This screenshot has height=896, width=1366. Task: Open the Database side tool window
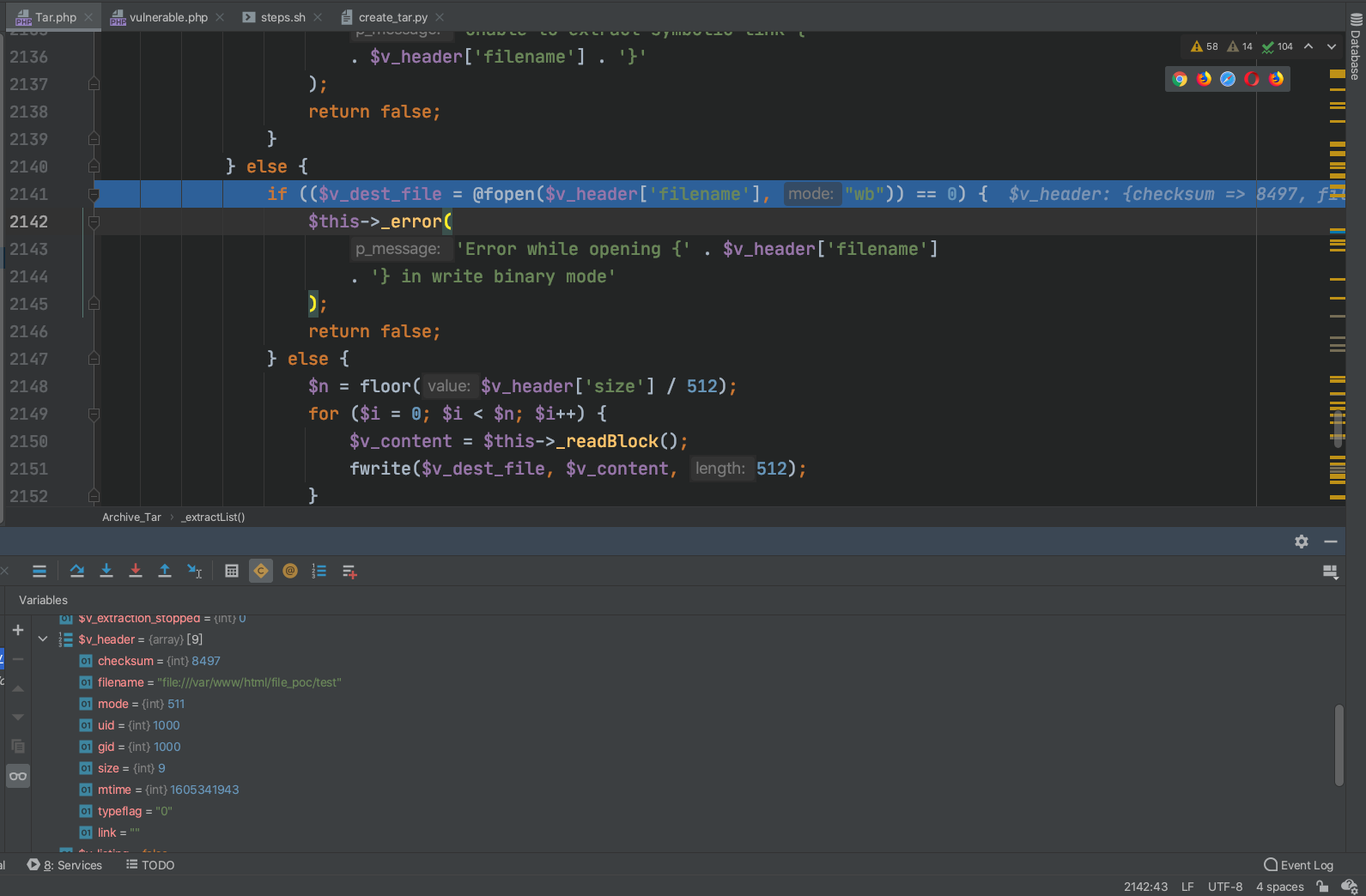pyautogui.click(x=1355, y=47)
